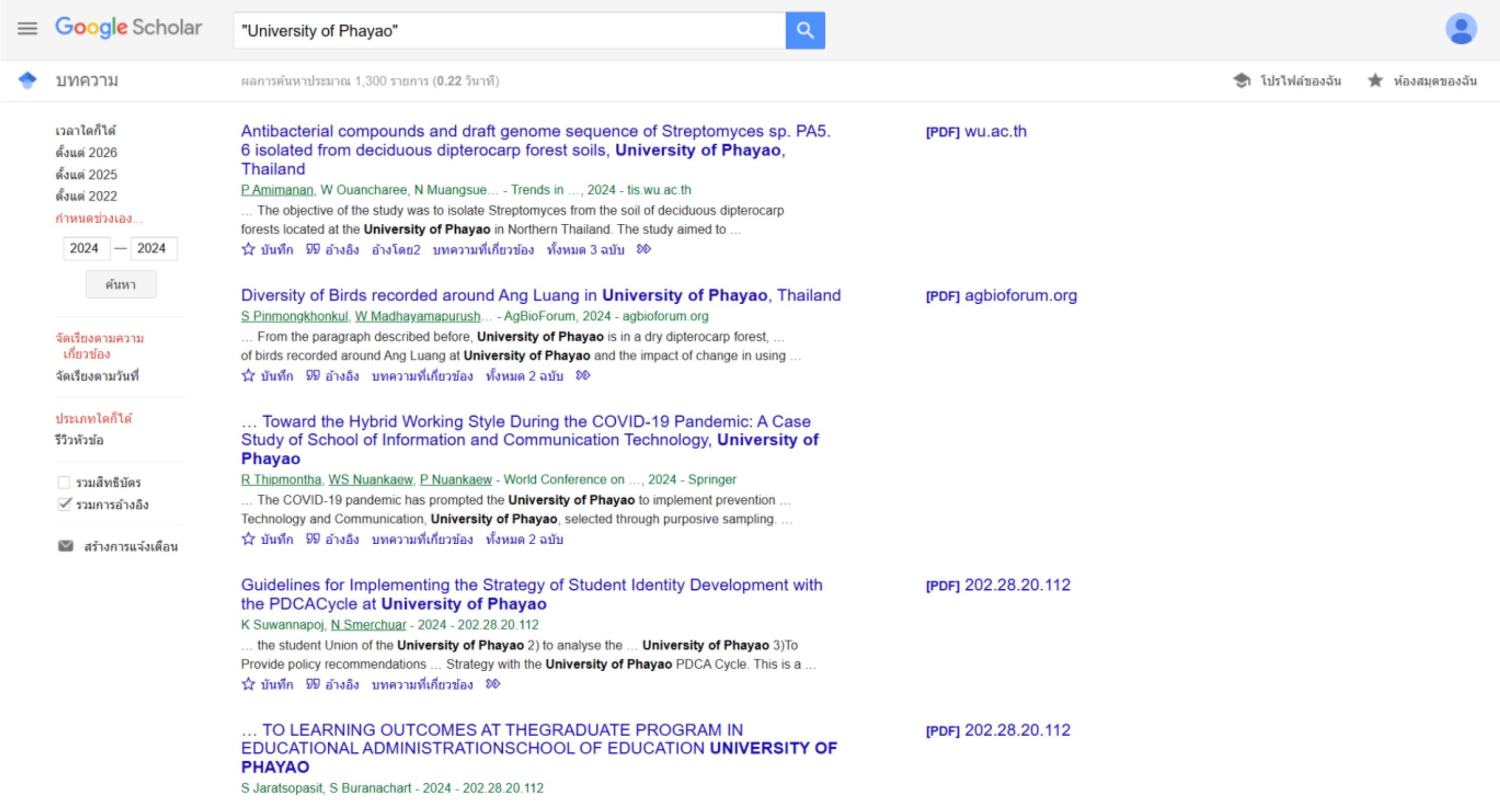Click the blue search magnifier button
The height and width of the screenshot is (812, 1500).
805,30
